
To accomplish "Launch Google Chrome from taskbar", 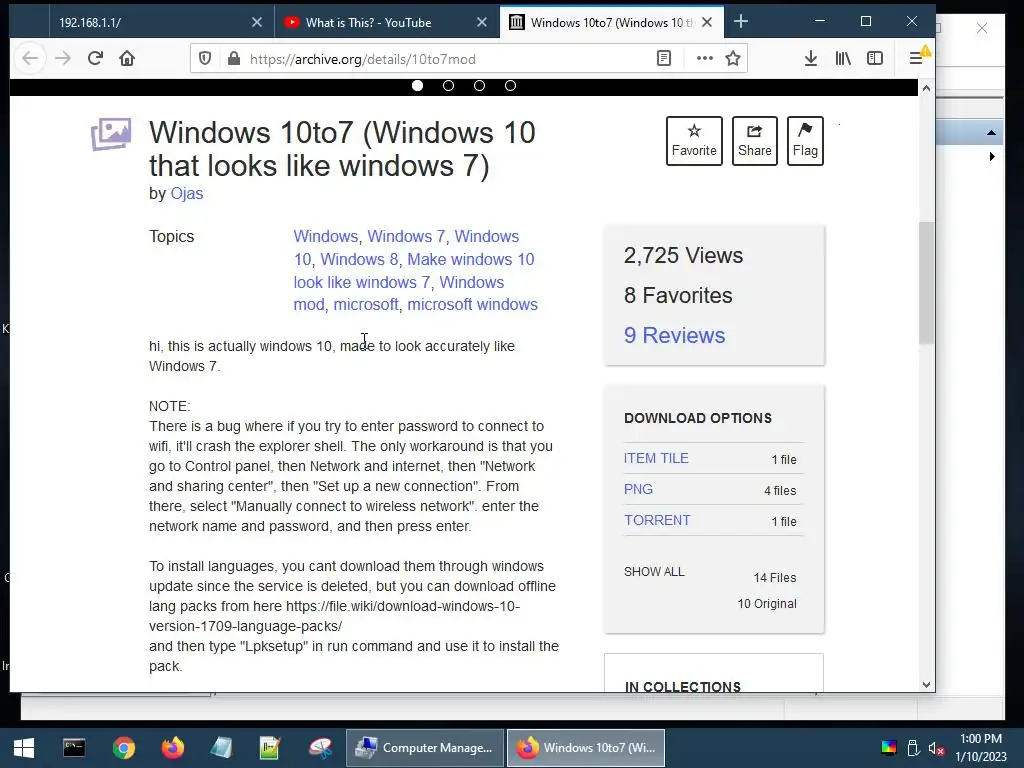I will (123, 748).
